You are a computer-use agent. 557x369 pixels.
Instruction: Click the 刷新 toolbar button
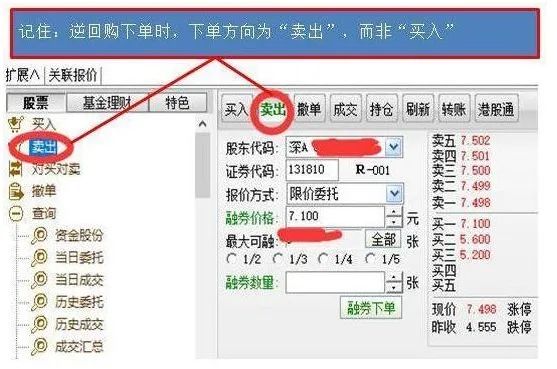click(418, 109)
